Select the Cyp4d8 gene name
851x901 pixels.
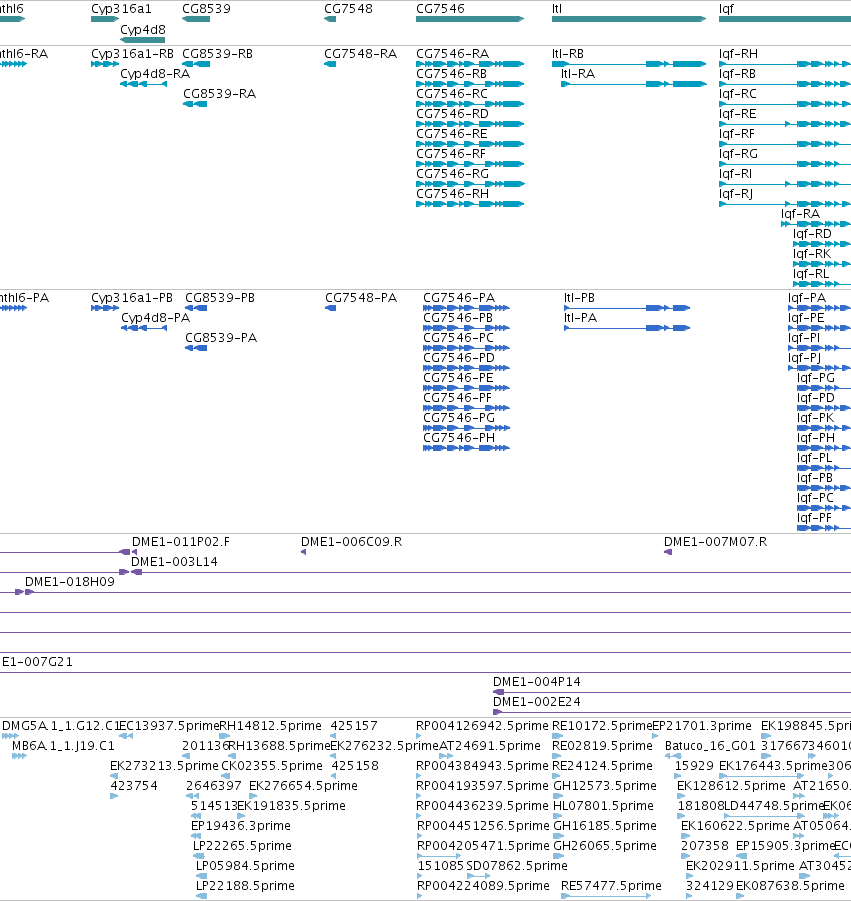[143, 29]
